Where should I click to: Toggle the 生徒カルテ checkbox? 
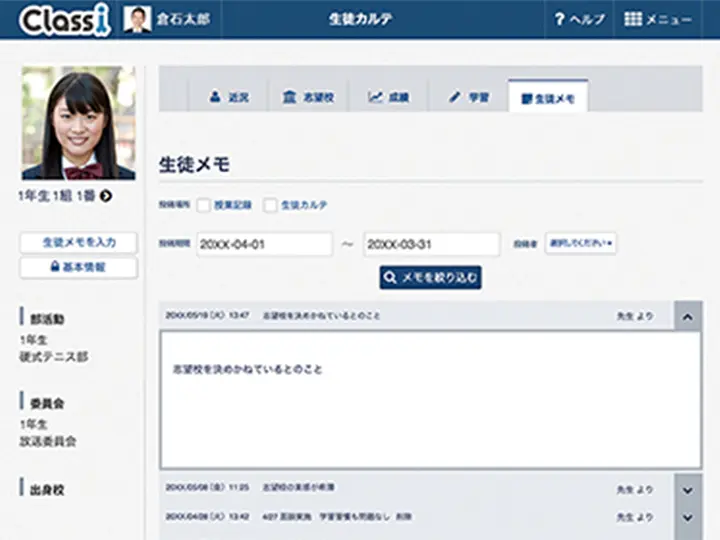270,205
